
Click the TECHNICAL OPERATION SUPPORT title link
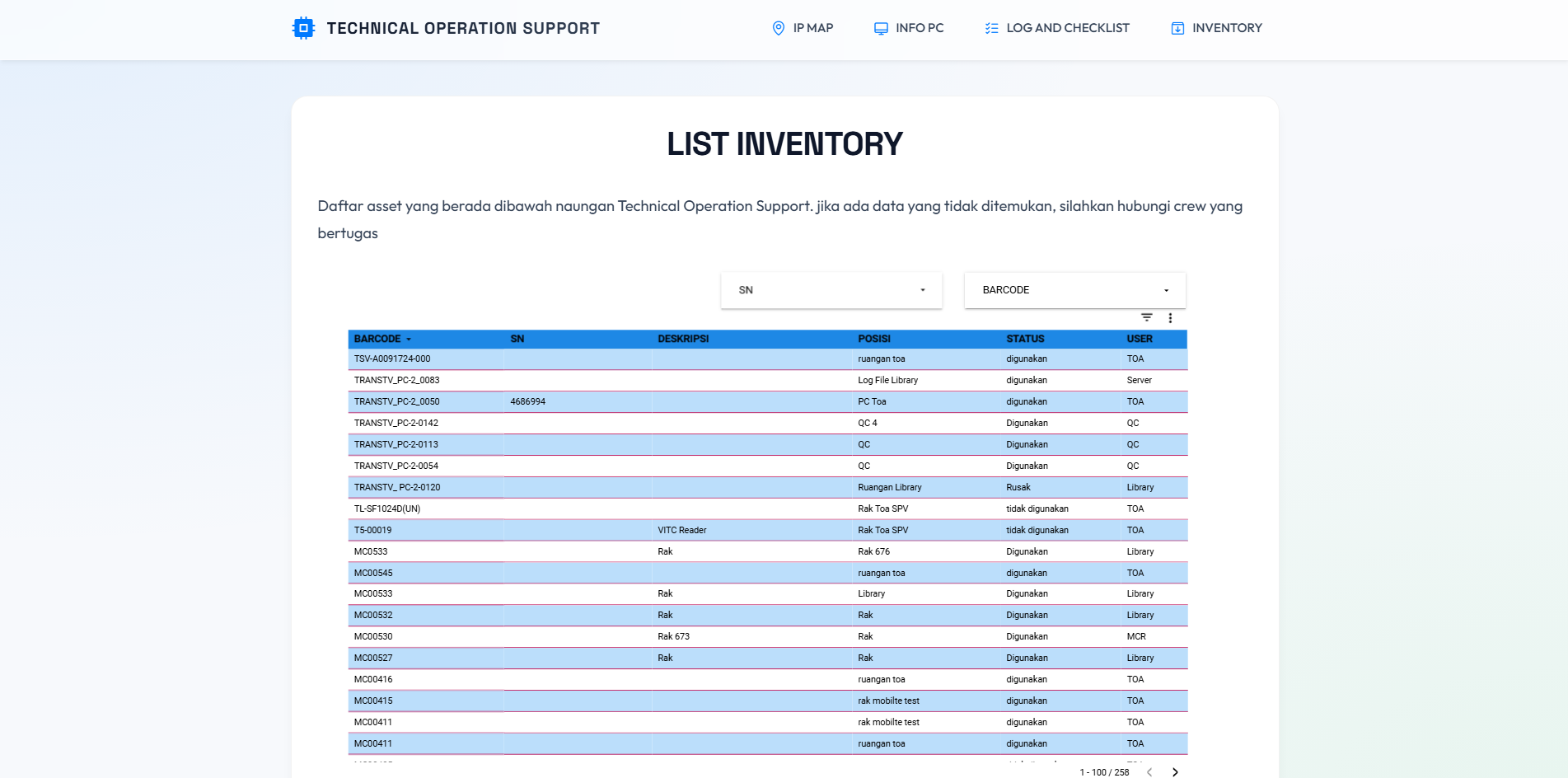[463, 28]
